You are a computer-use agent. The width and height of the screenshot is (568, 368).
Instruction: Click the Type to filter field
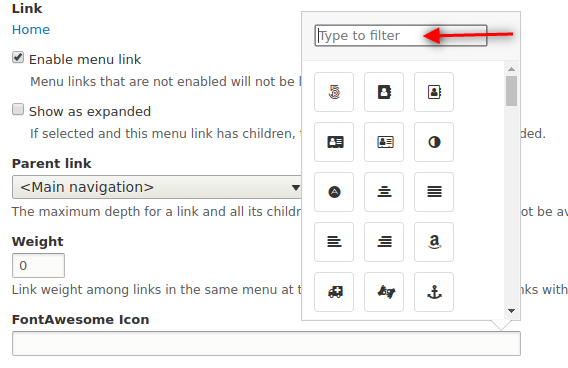click(x=401, y=35)
